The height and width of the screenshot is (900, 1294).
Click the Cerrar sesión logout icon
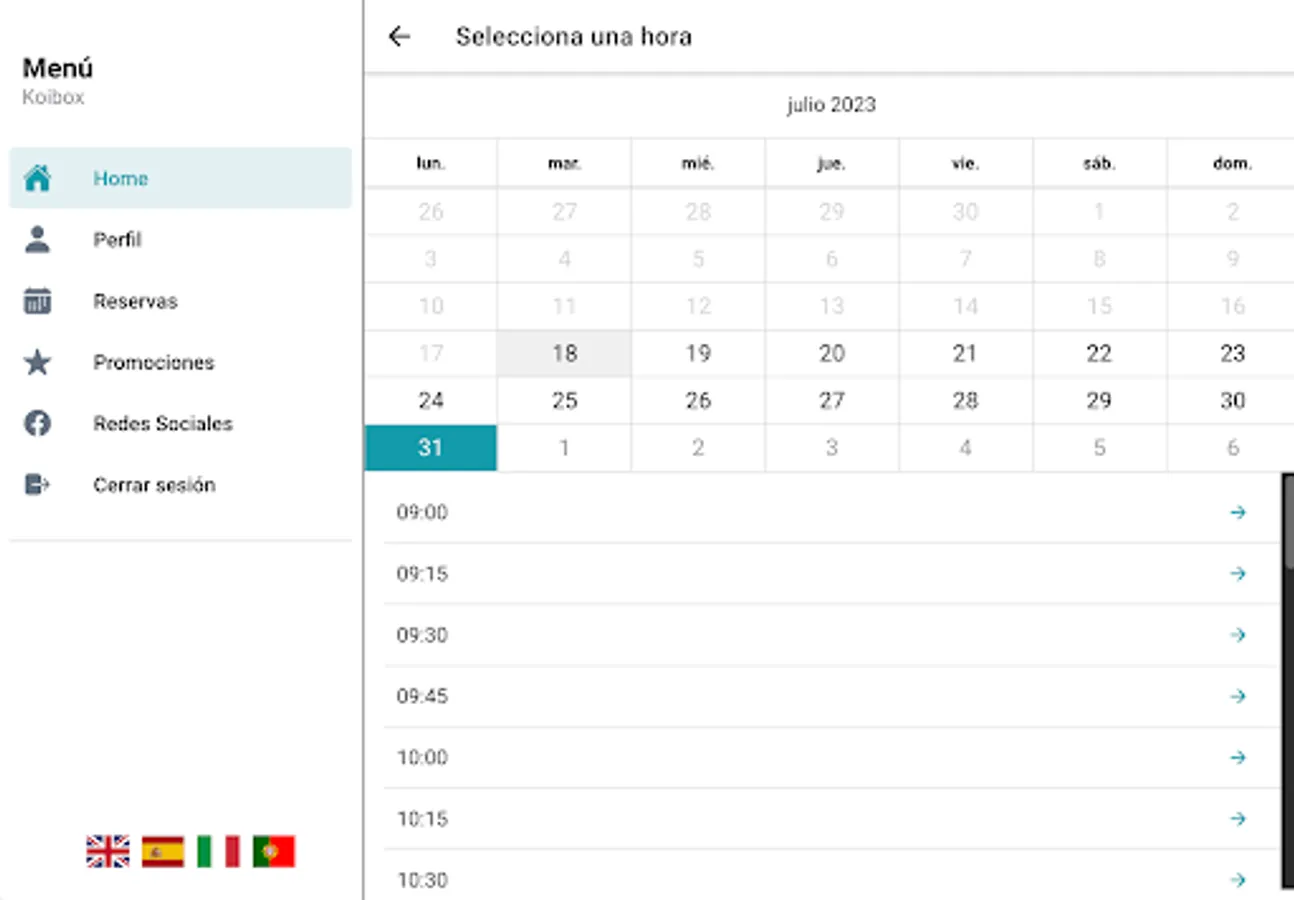pos(37,485)
